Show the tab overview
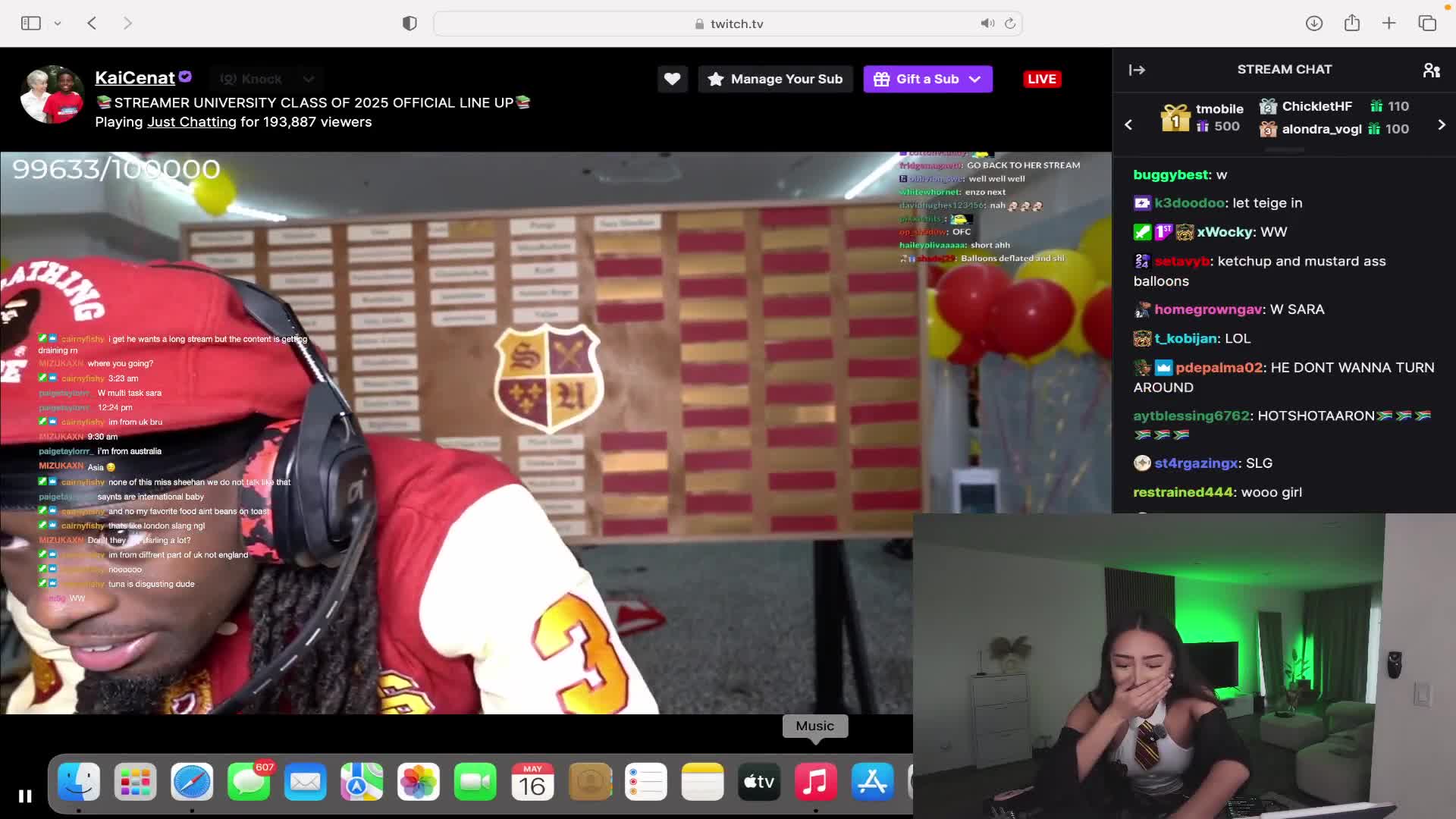Image resolution: width=1456 pixels, height=819 pixels. 1427,24
